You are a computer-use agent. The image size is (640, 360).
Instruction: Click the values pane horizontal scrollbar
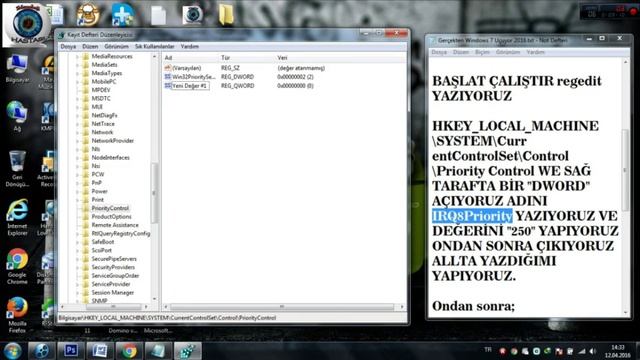pyautogui.click(x=282, y=307)
